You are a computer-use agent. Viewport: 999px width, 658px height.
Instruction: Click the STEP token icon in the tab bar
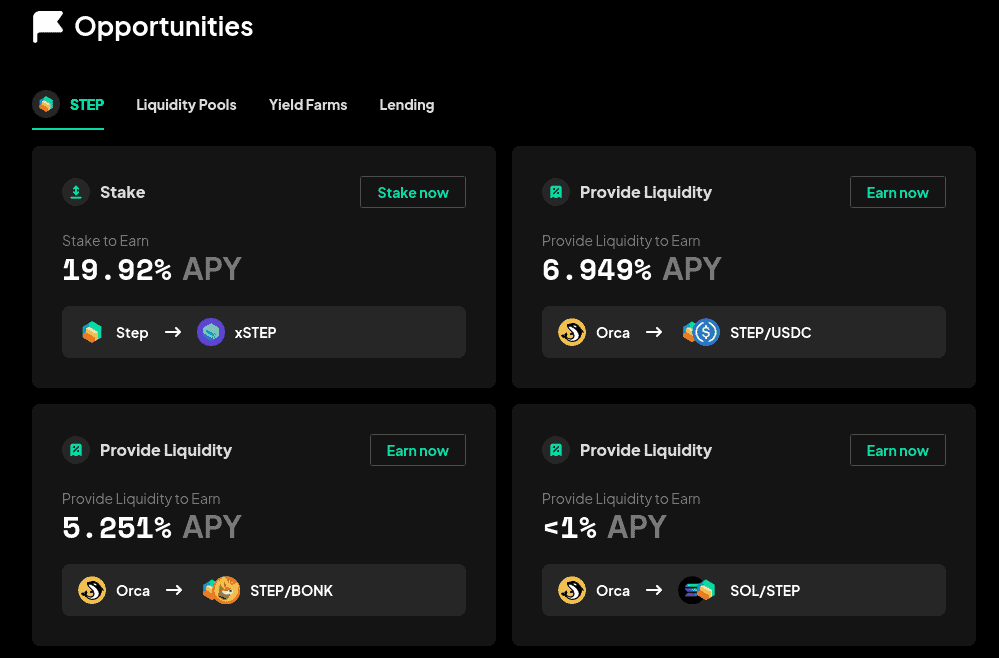click(x=46, y=104)
